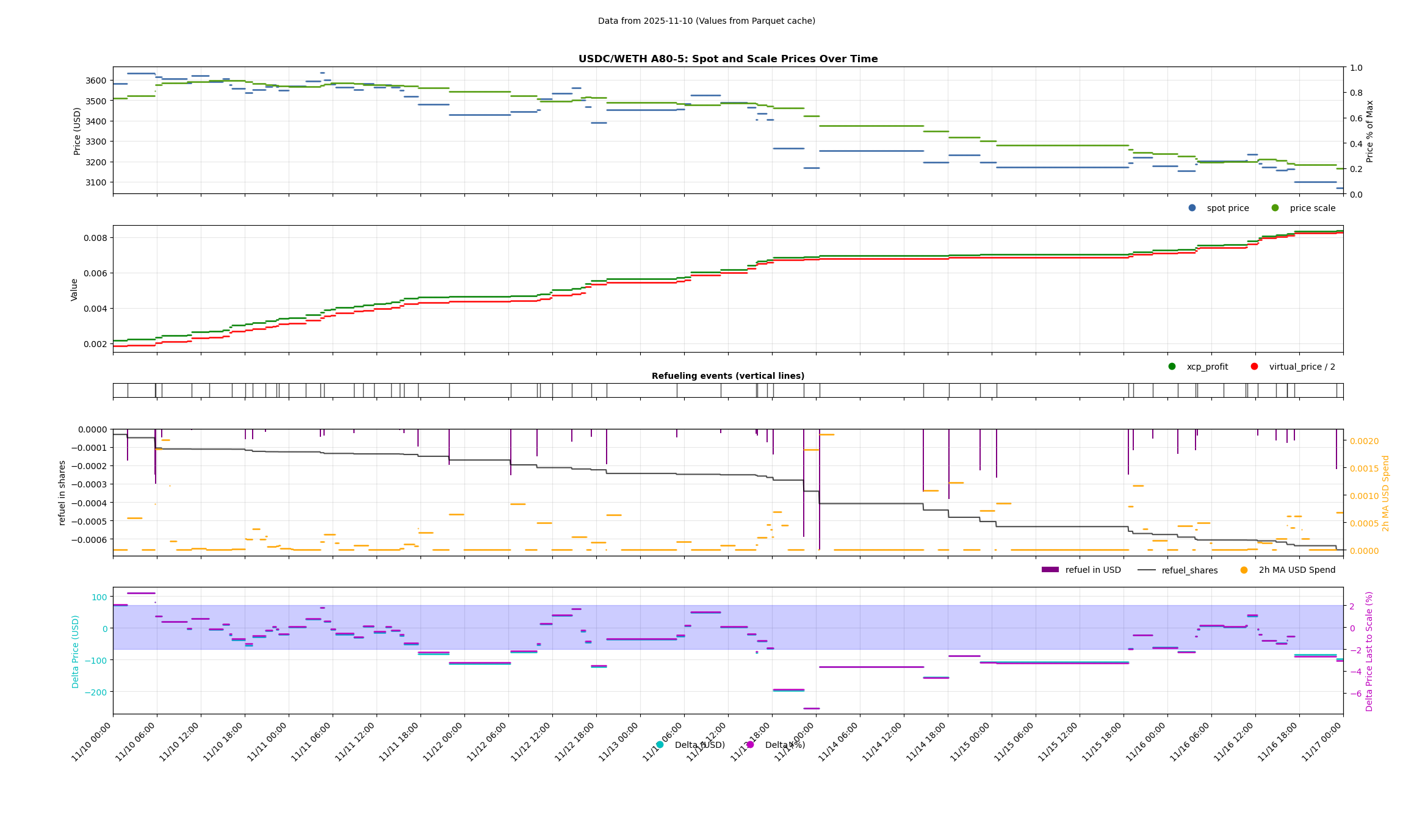Click the Data from 2025-11-10 header text

[x=706, y=21]
